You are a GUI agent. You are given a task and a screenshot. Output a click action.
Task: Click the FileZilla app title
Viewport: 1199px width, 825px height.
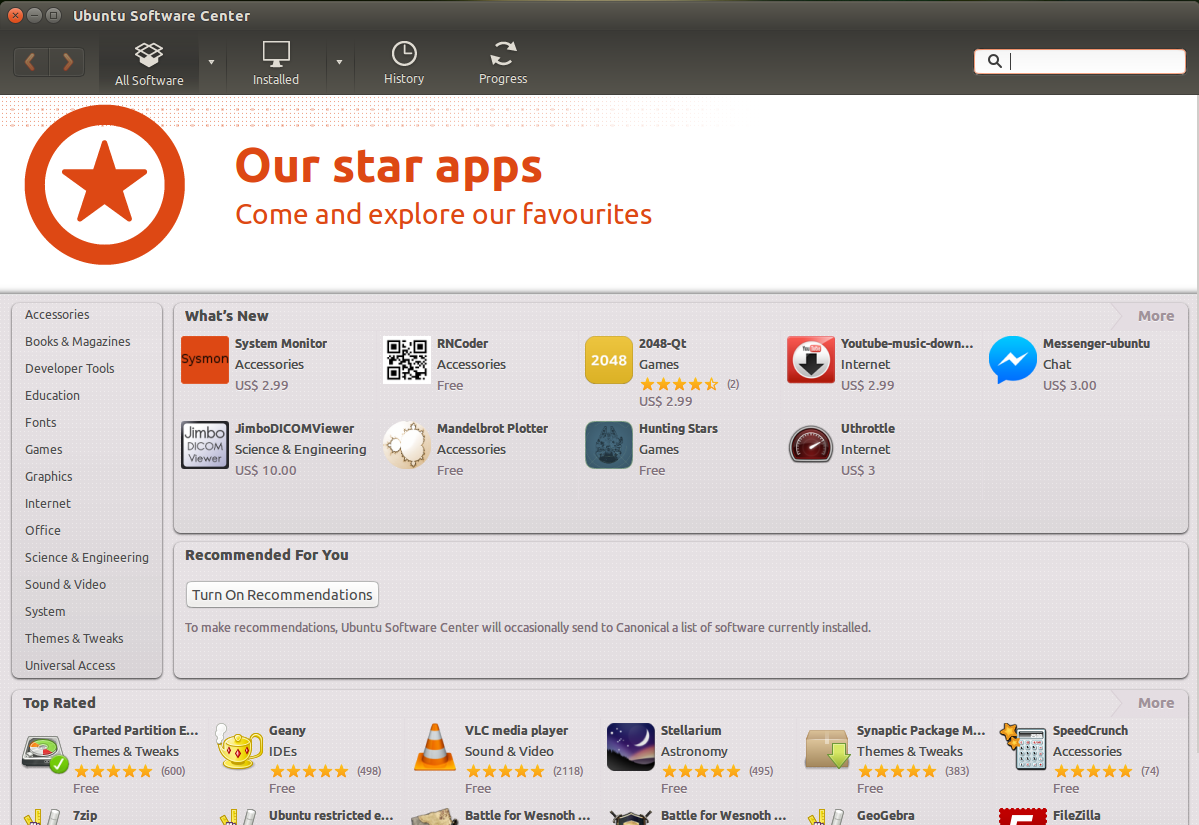point(1076,815)
